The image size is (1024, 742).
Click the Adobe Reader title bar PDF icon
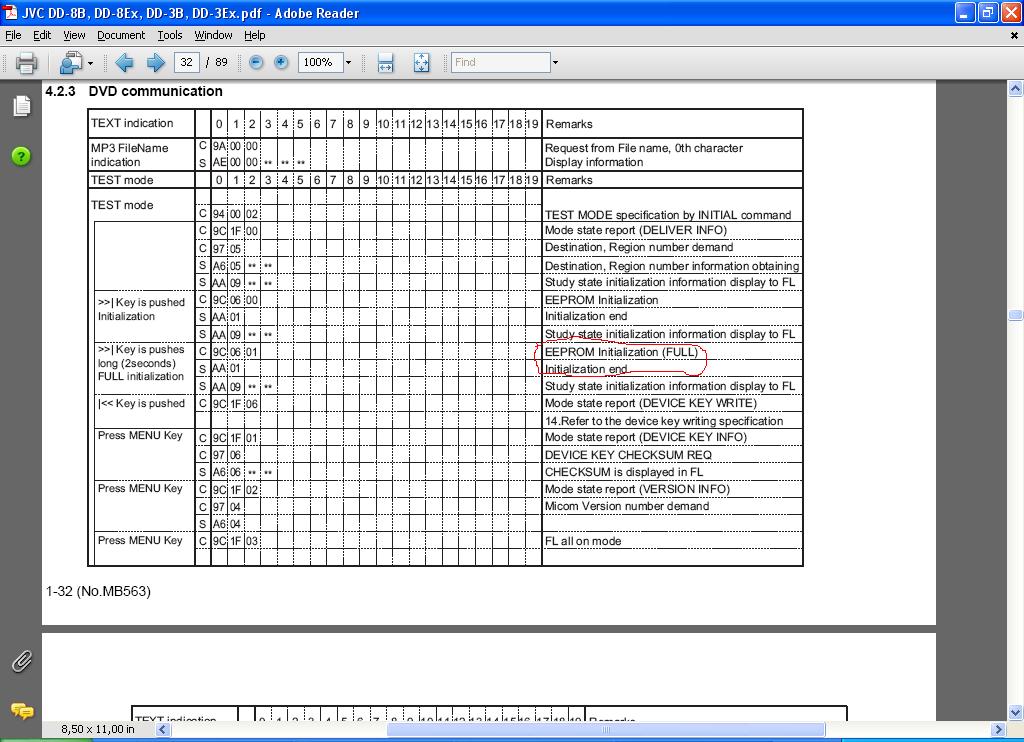pos(10,12)
